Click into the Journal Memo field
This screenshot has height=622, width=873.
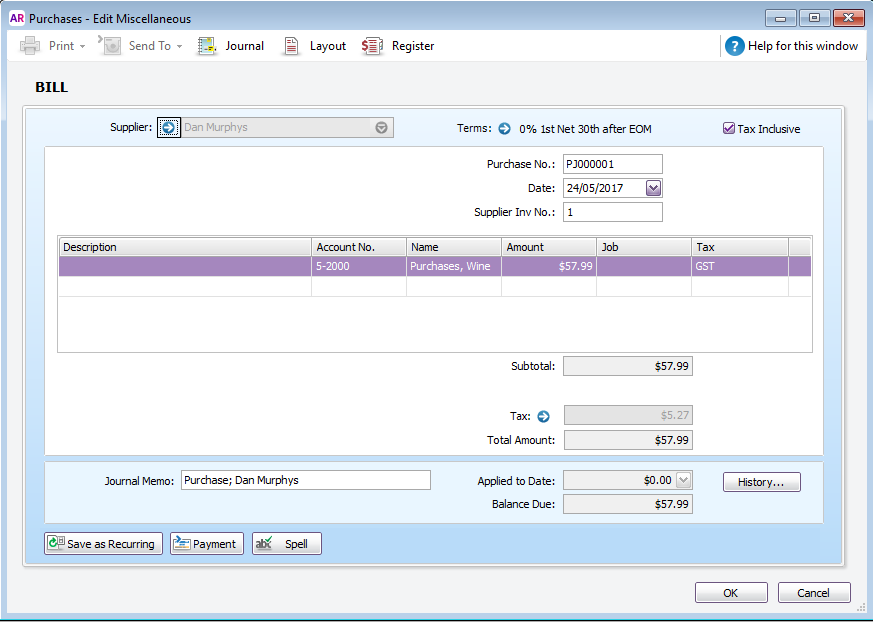pyautogui.click(x=305, y=480)
